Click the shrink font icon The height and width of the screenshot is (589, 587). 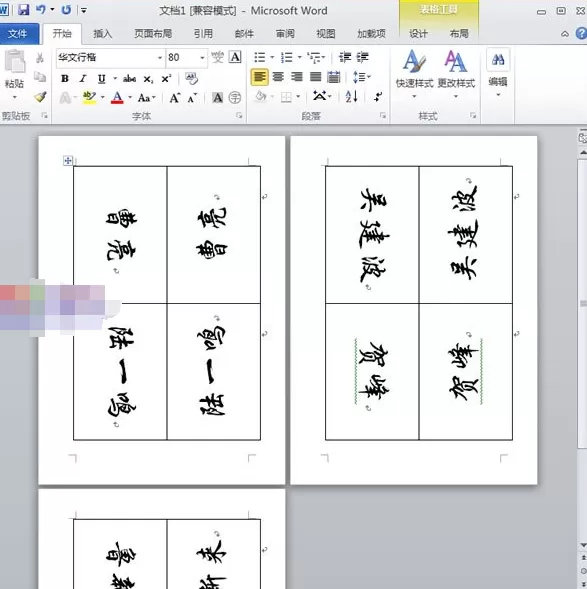tap(192, 98)
